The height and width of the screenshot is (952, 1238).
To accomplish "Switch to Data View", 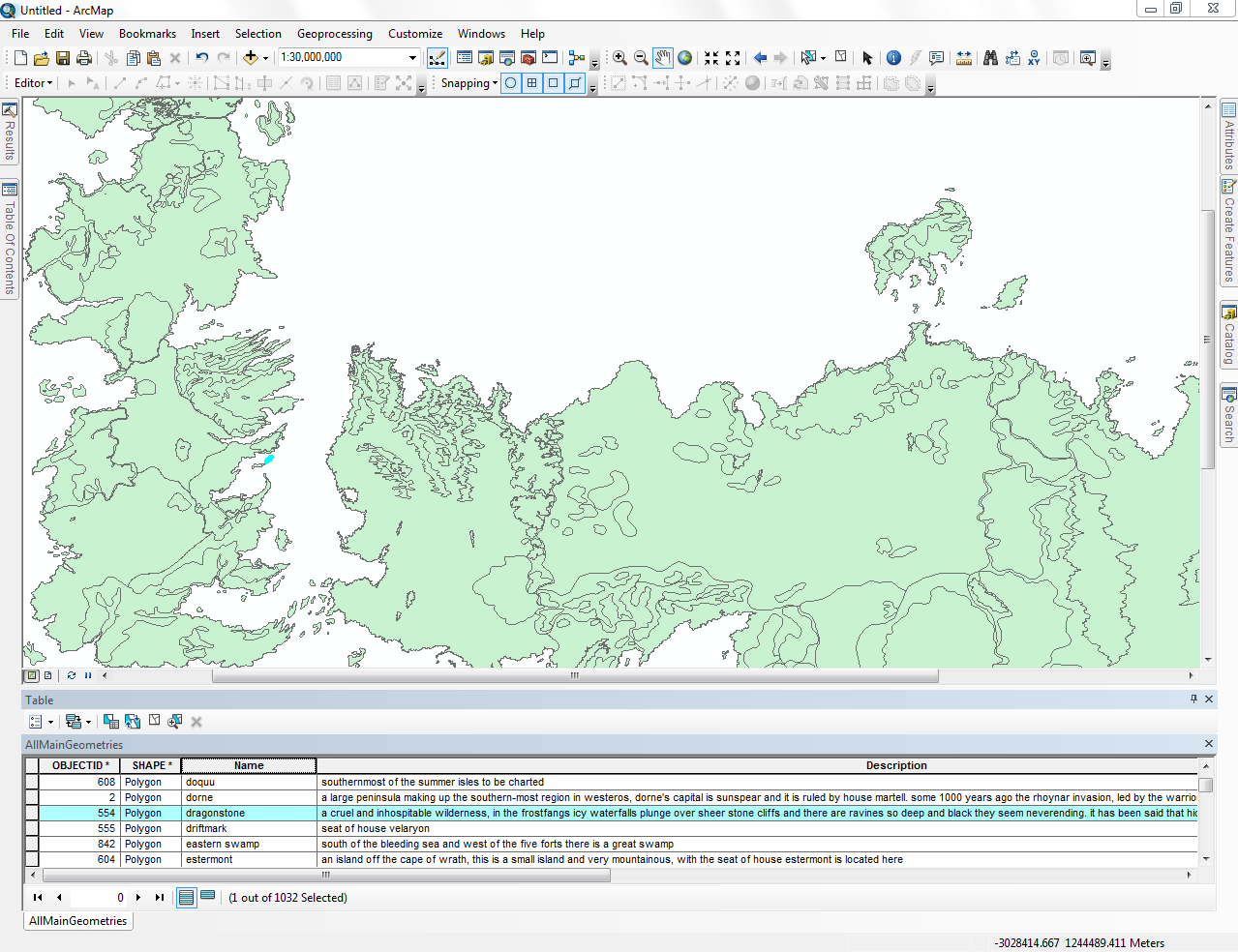I will 32,675.
